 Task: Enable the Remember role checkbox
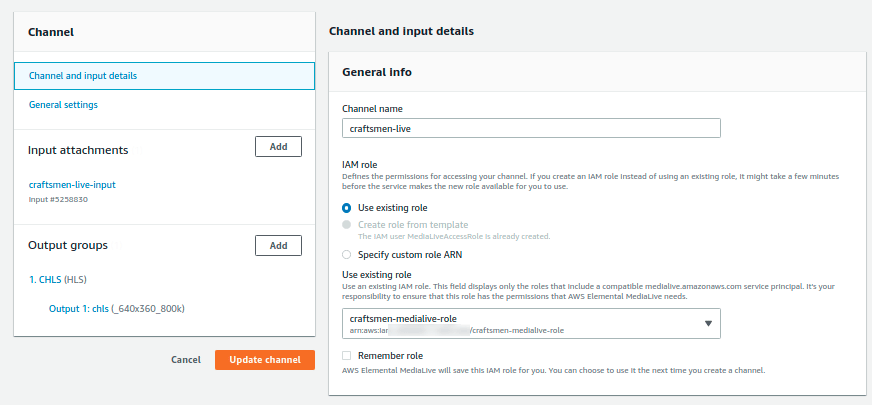347,355
